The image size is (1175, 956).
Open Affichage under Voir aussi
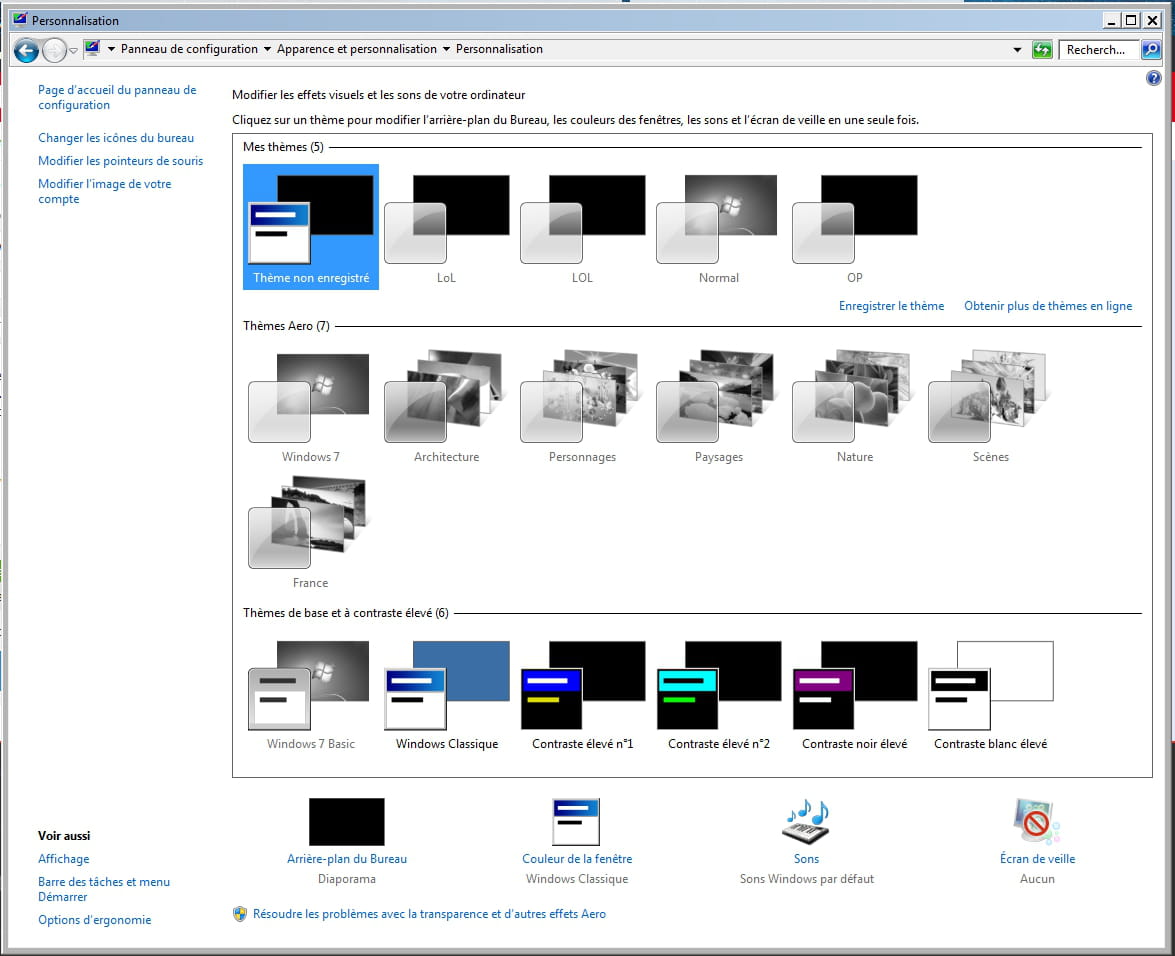coord(64,859)
